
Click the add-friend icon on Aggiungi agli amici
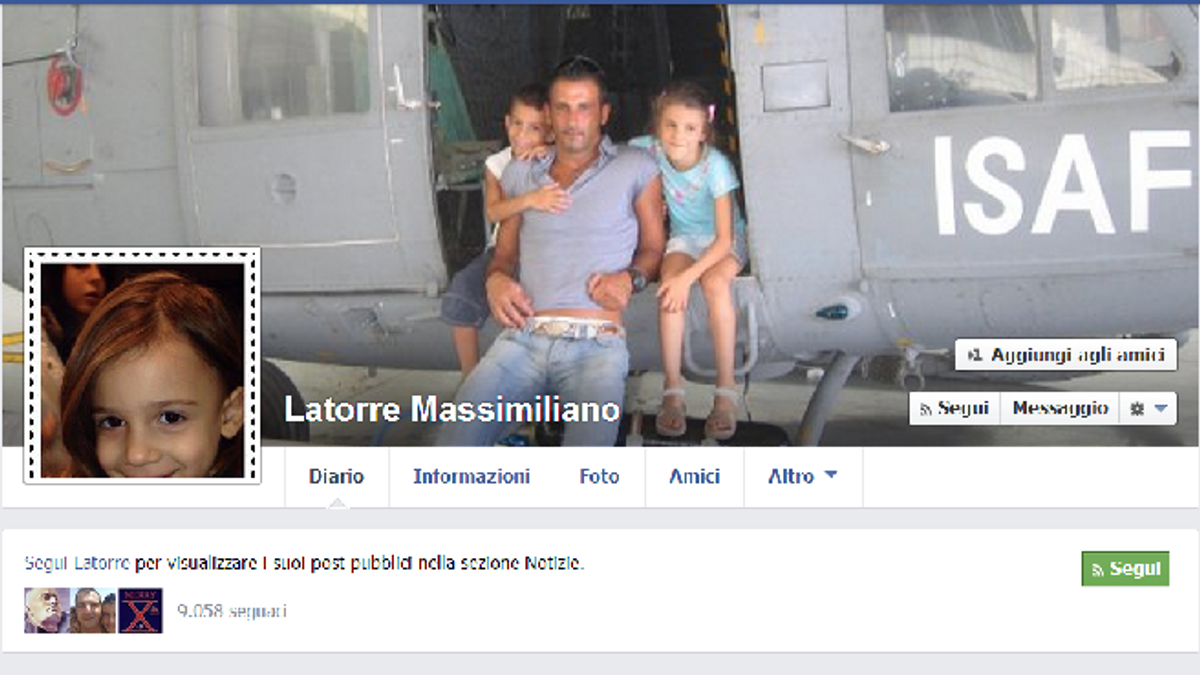976,355
